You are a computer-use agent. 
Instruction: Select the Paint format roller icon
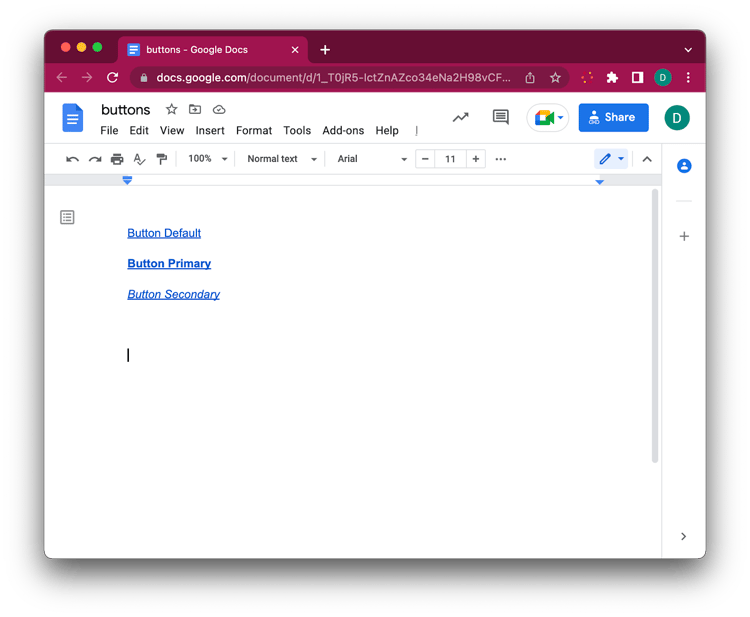[162, 159]
